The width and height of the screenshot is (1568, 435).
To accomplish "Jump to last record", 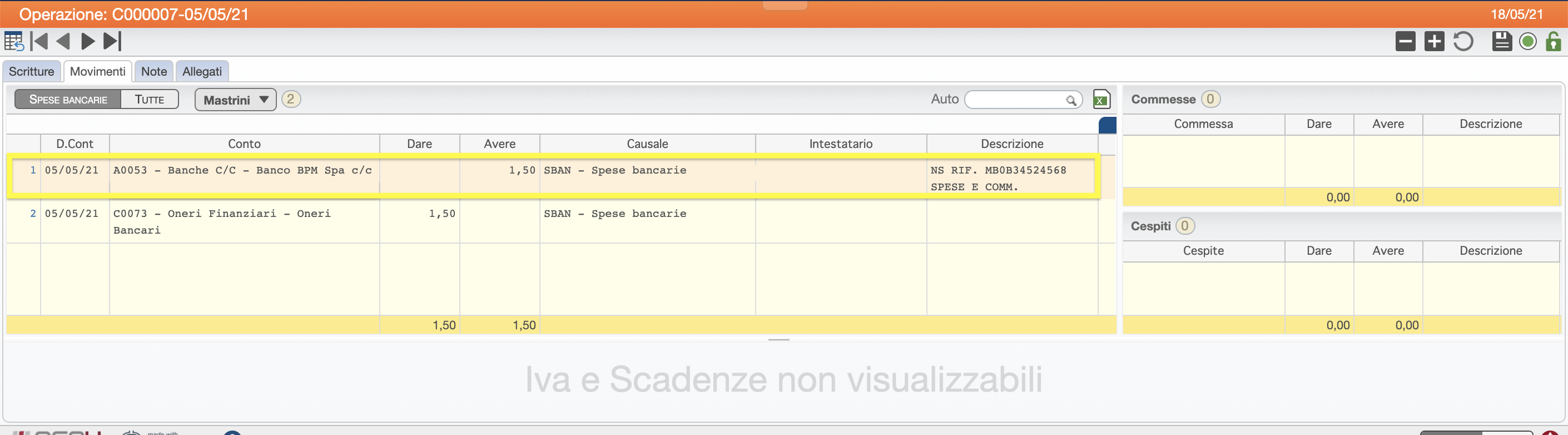I will [113, 41].
